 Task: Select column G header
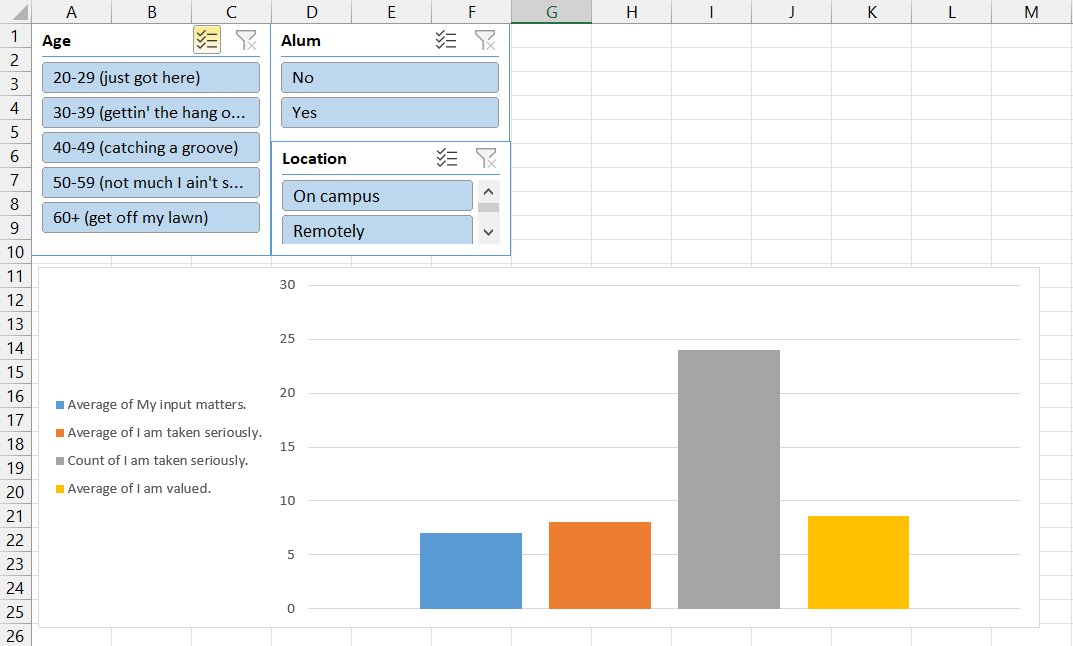pos(552,12)
